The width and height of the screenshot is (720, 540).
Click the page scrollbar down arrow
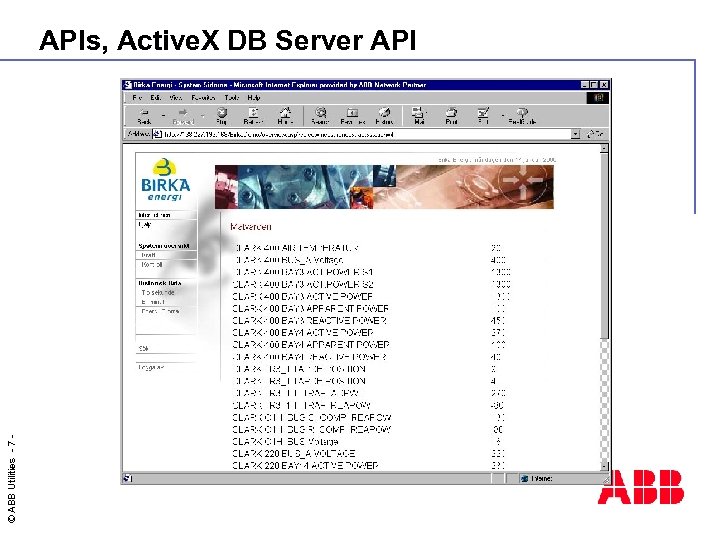point(604,466)
